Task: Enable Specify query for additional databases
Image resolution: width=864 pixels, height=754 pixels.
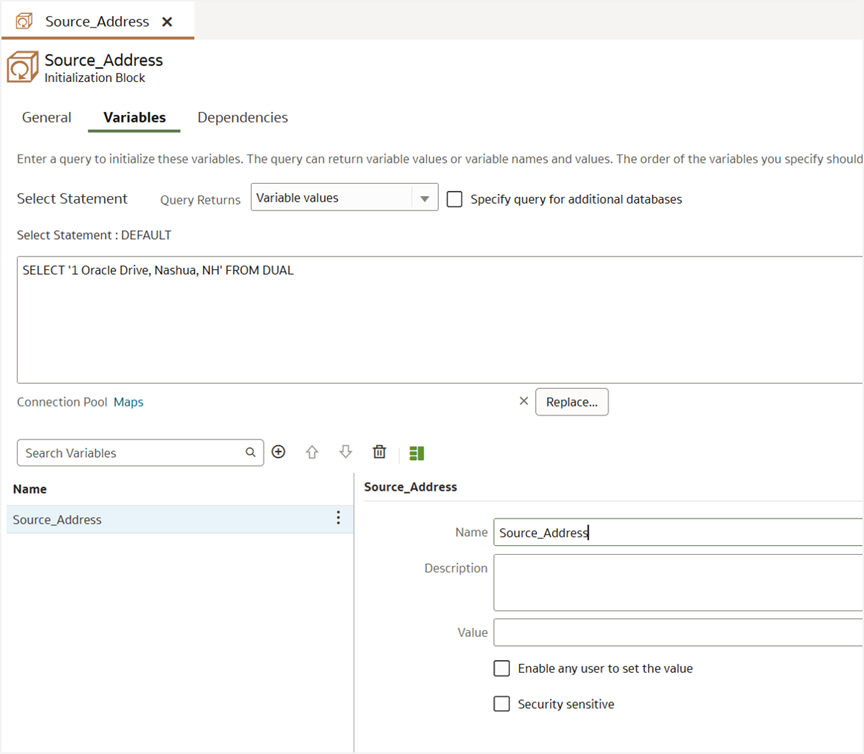Action: (455, 199)
